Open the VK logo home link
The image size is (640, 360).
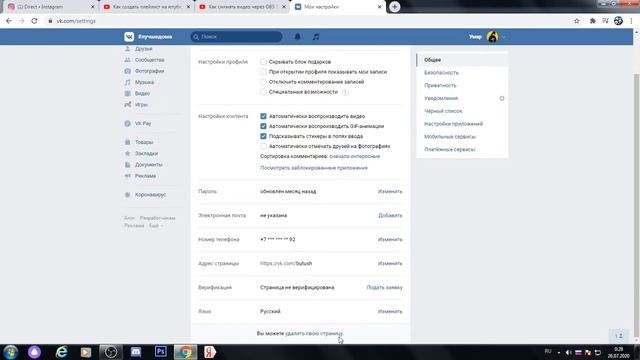tap(129, 37)
